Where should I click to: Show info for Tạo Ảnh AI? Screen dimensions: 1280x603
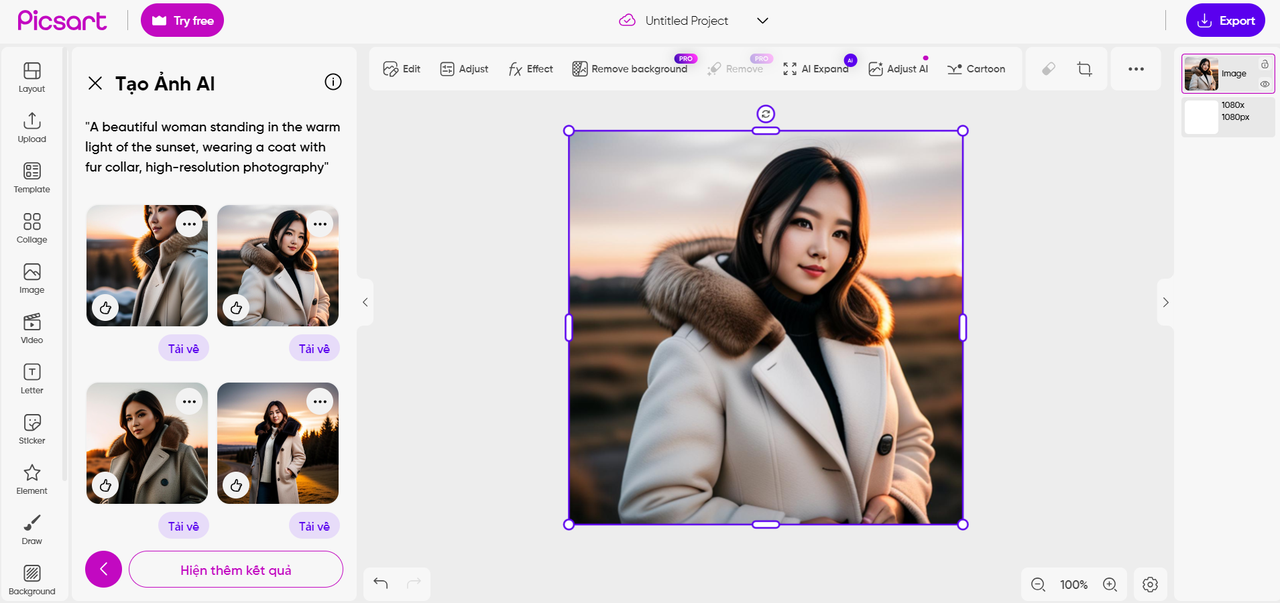[x=333, y=82]
